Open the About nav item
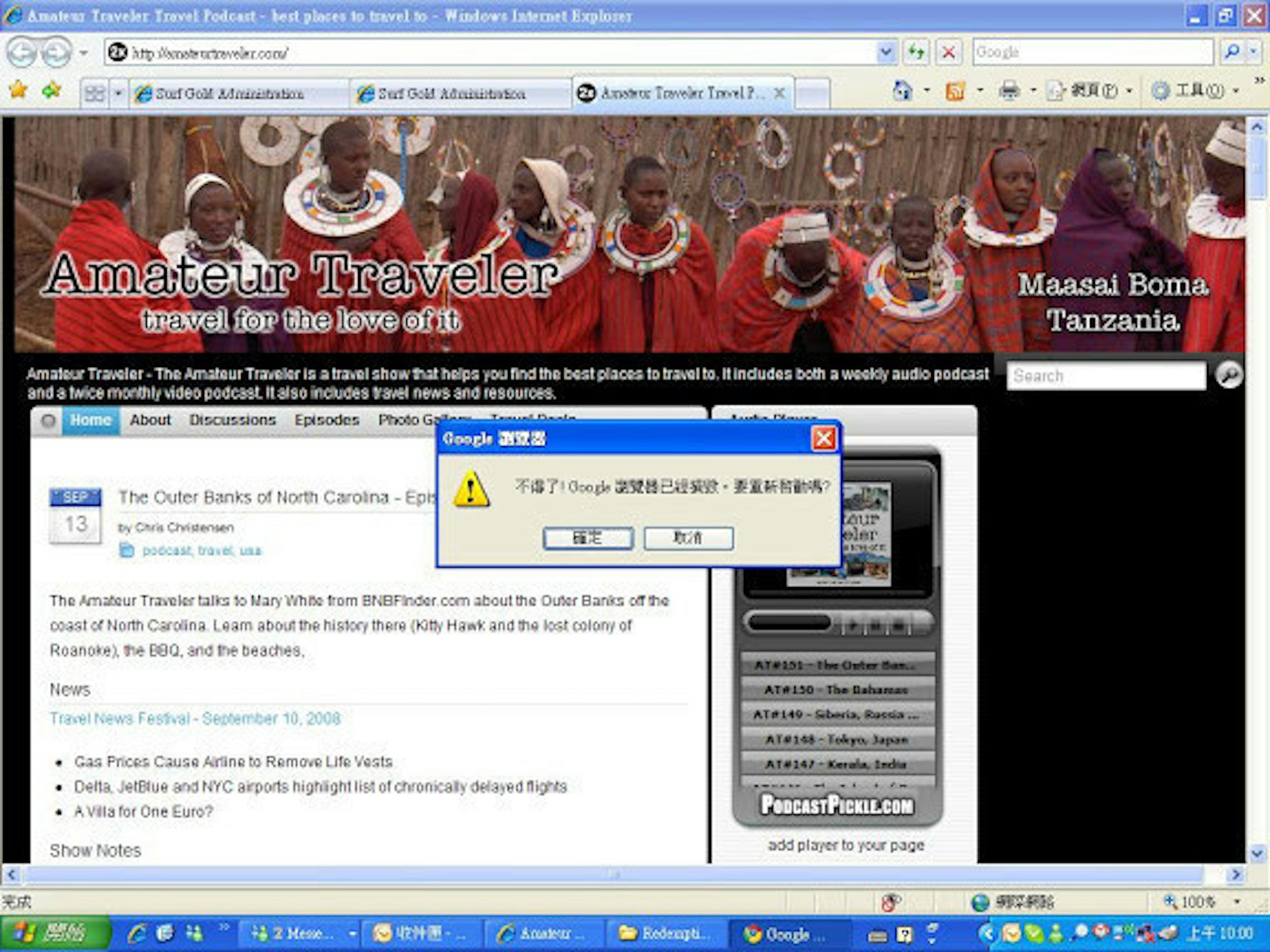Screen dimensions: 1270x952 point(150,420)
